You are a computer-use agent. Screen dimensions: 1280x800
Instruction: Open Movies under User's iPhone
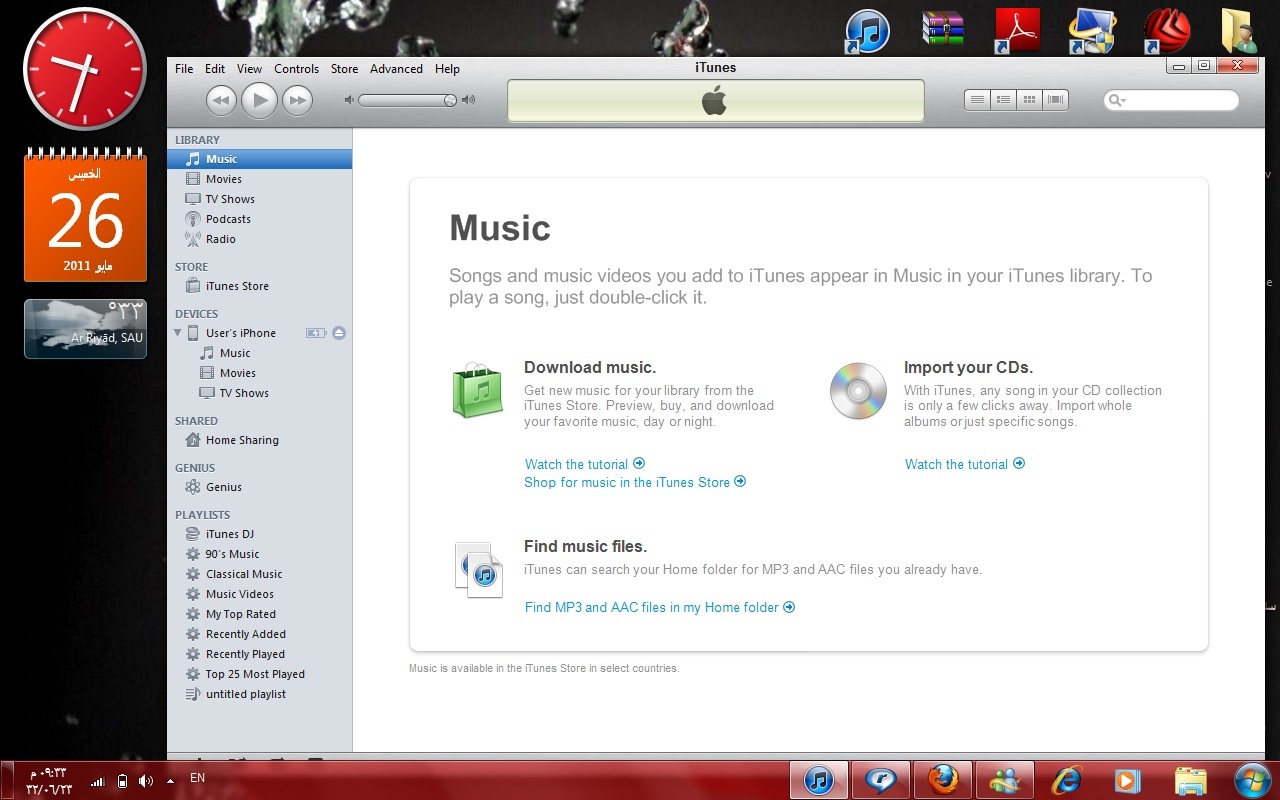259,373
